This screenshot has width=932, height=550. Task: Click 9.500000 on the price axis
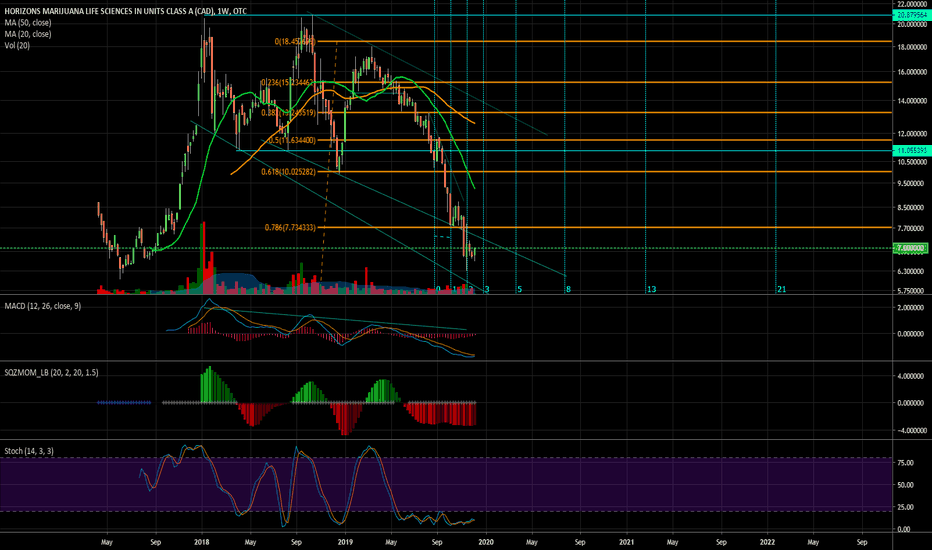[911, 184]
